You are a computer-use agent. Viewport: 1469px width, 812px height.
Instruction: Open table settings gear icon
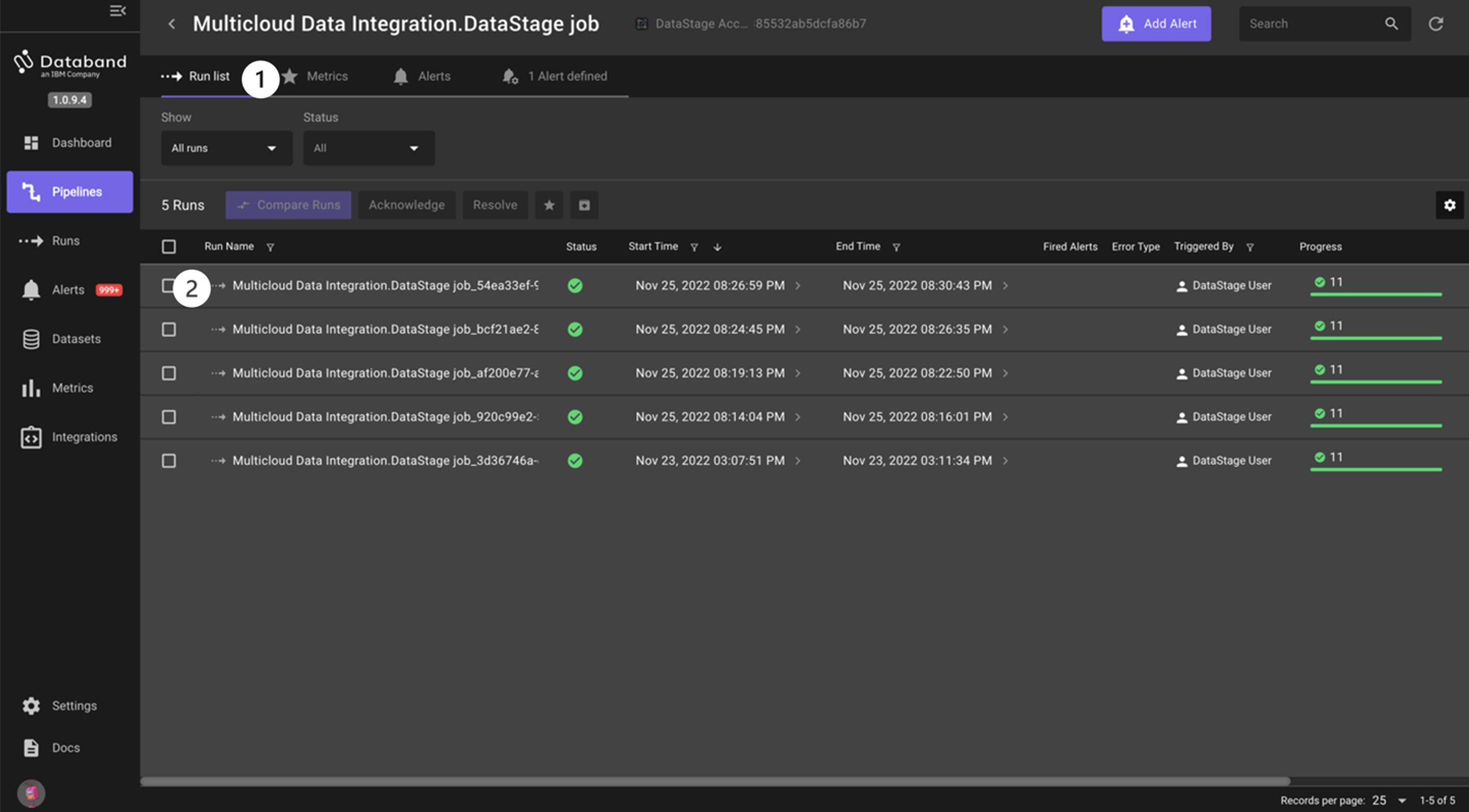coord(1449,205)
